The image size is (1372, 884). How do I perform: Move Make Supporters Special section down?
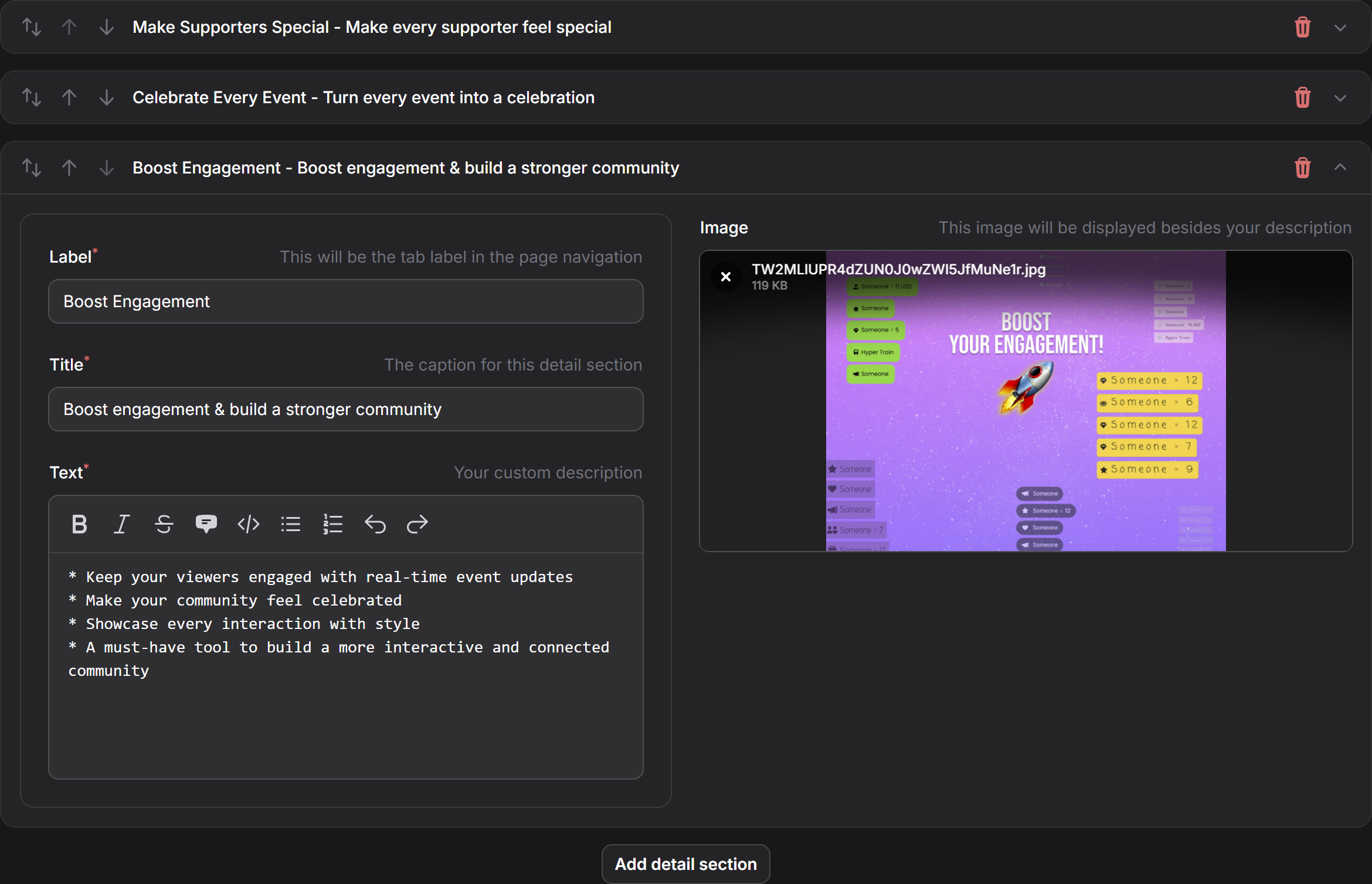point(106,27)
